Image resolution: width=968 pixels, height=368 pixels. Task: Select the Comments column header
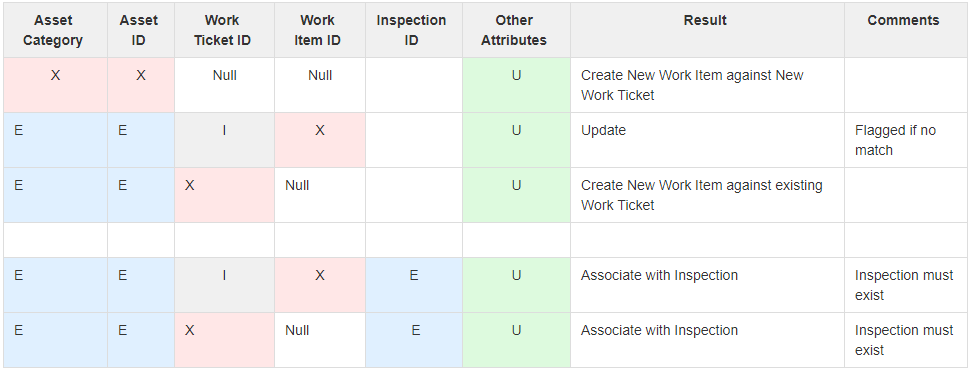click(905, 30)
